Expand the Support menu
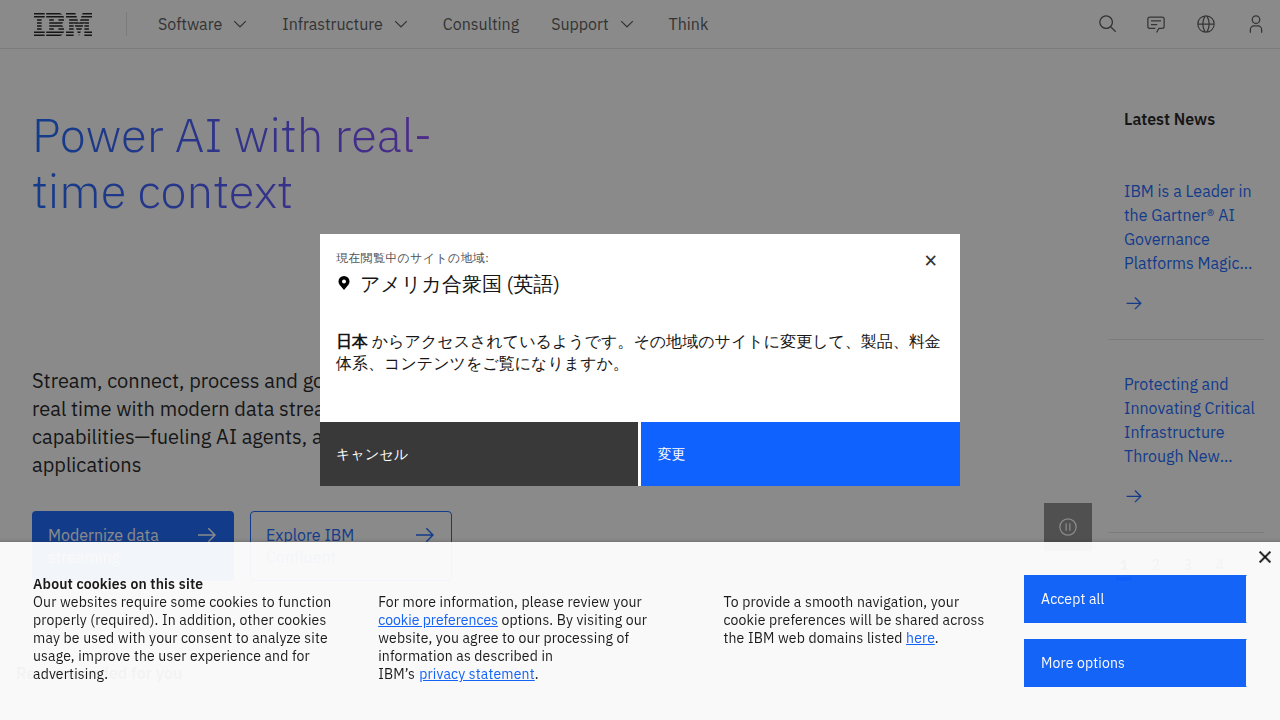 click(593, 24)
